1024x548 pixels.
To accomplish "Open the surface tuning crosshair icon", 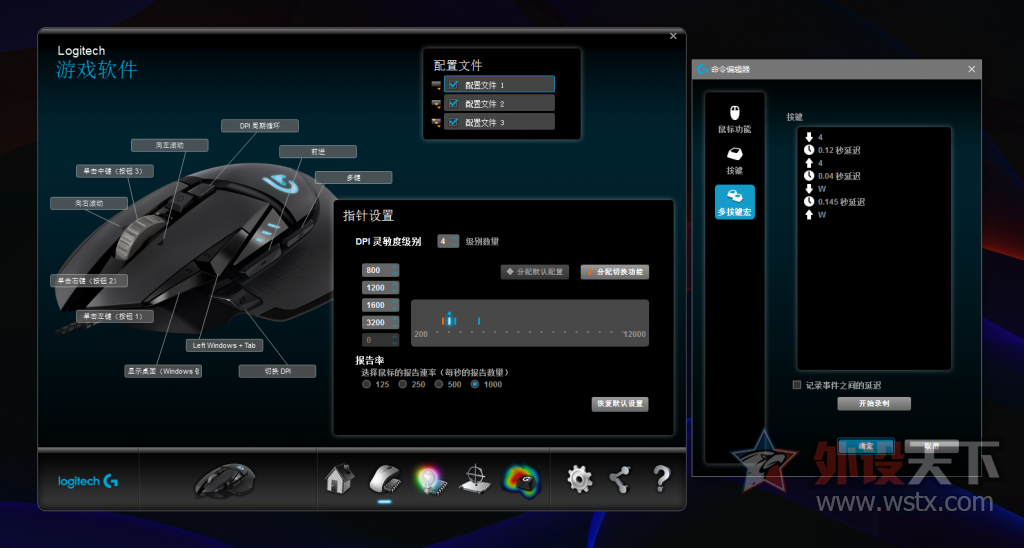I will coord(475,480).
